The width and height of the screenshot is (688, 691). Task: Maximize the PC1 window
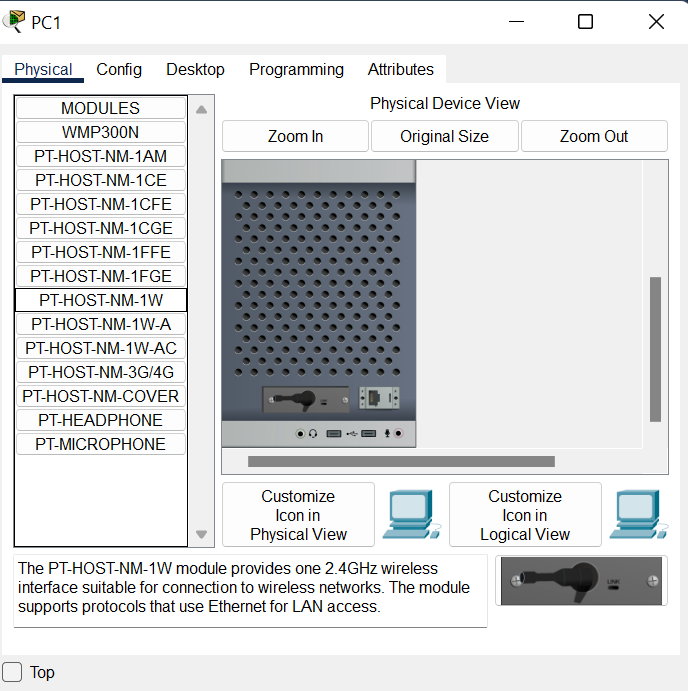(585, 22)
